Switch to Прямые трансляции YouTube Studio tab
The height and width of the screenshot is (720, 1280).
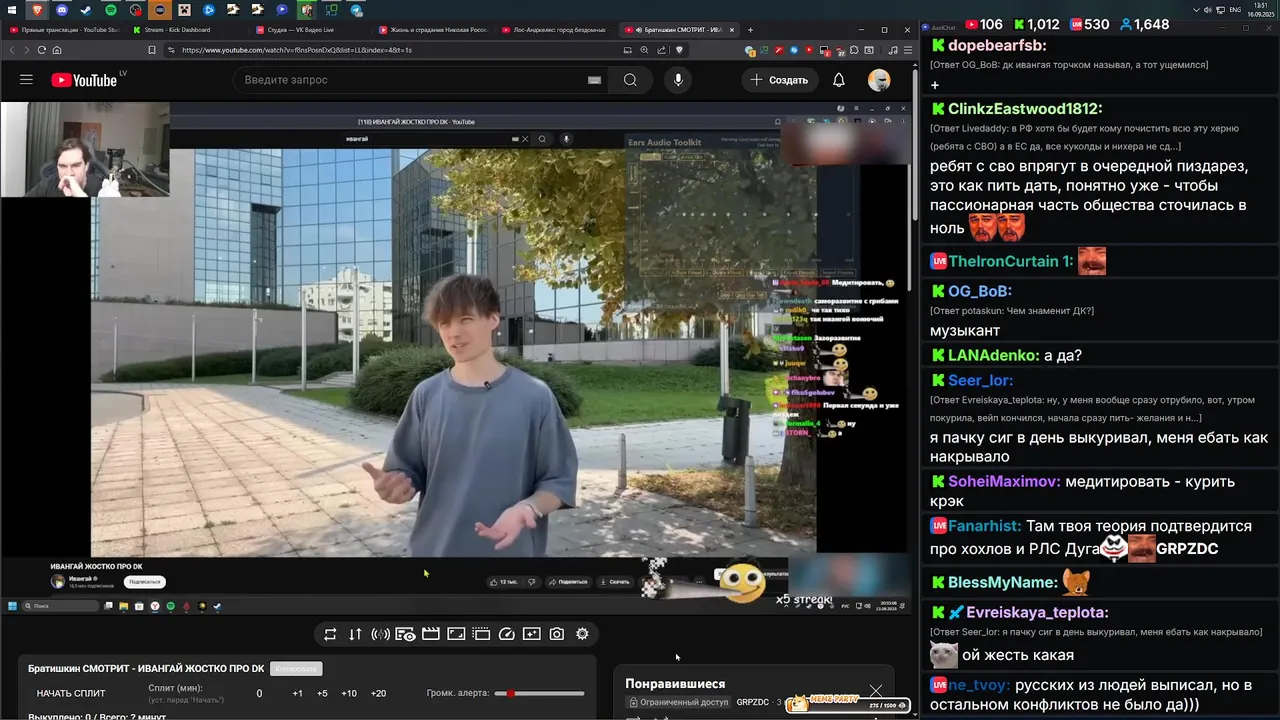point(64,30)
